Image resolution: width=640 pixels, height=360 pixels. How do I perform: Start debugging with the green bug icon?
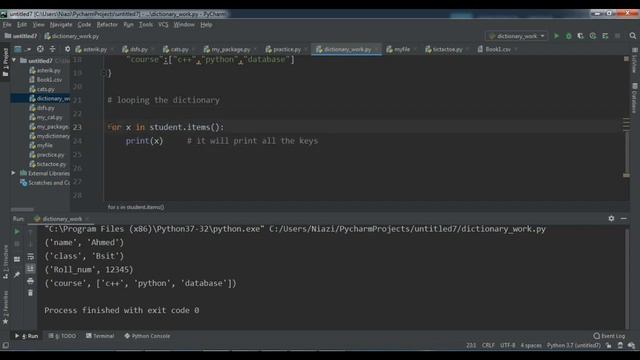(568, 36)
